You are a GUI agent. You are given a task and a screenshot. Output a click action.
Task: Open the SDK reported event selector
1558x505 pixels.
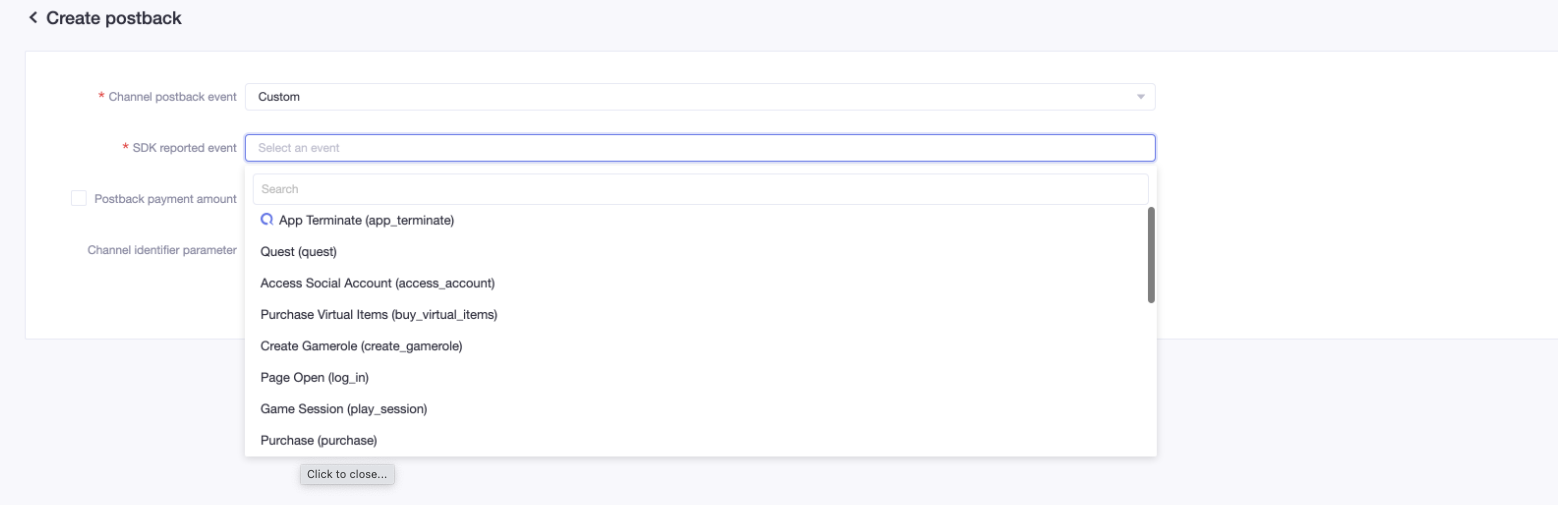click(700, 148)
